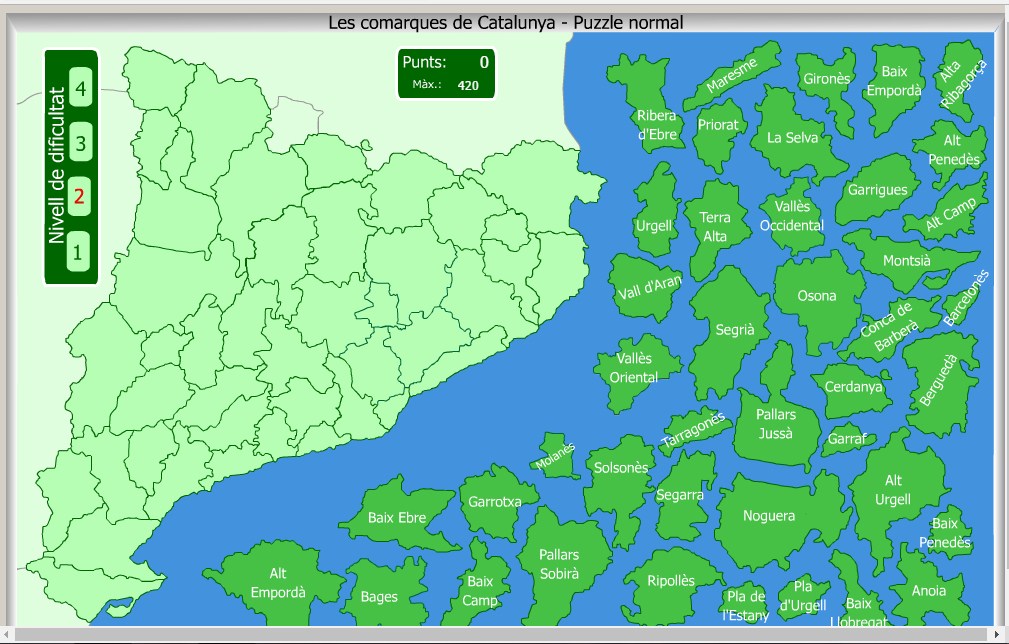Grab the Segrià puzzle piece

coord(735,329)
